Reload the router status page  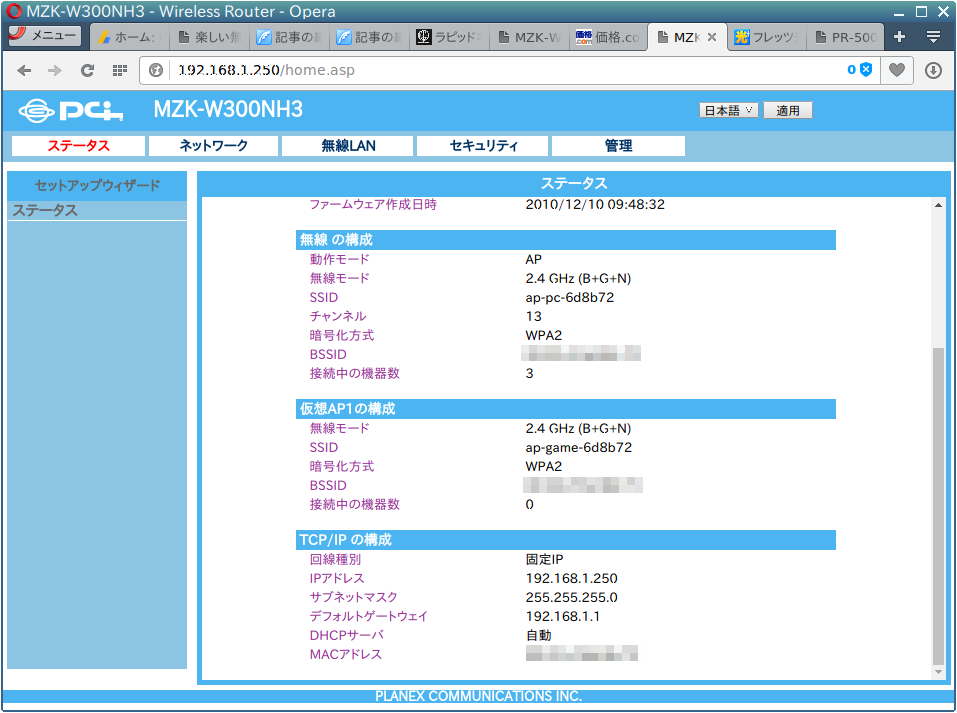point(87,71)
